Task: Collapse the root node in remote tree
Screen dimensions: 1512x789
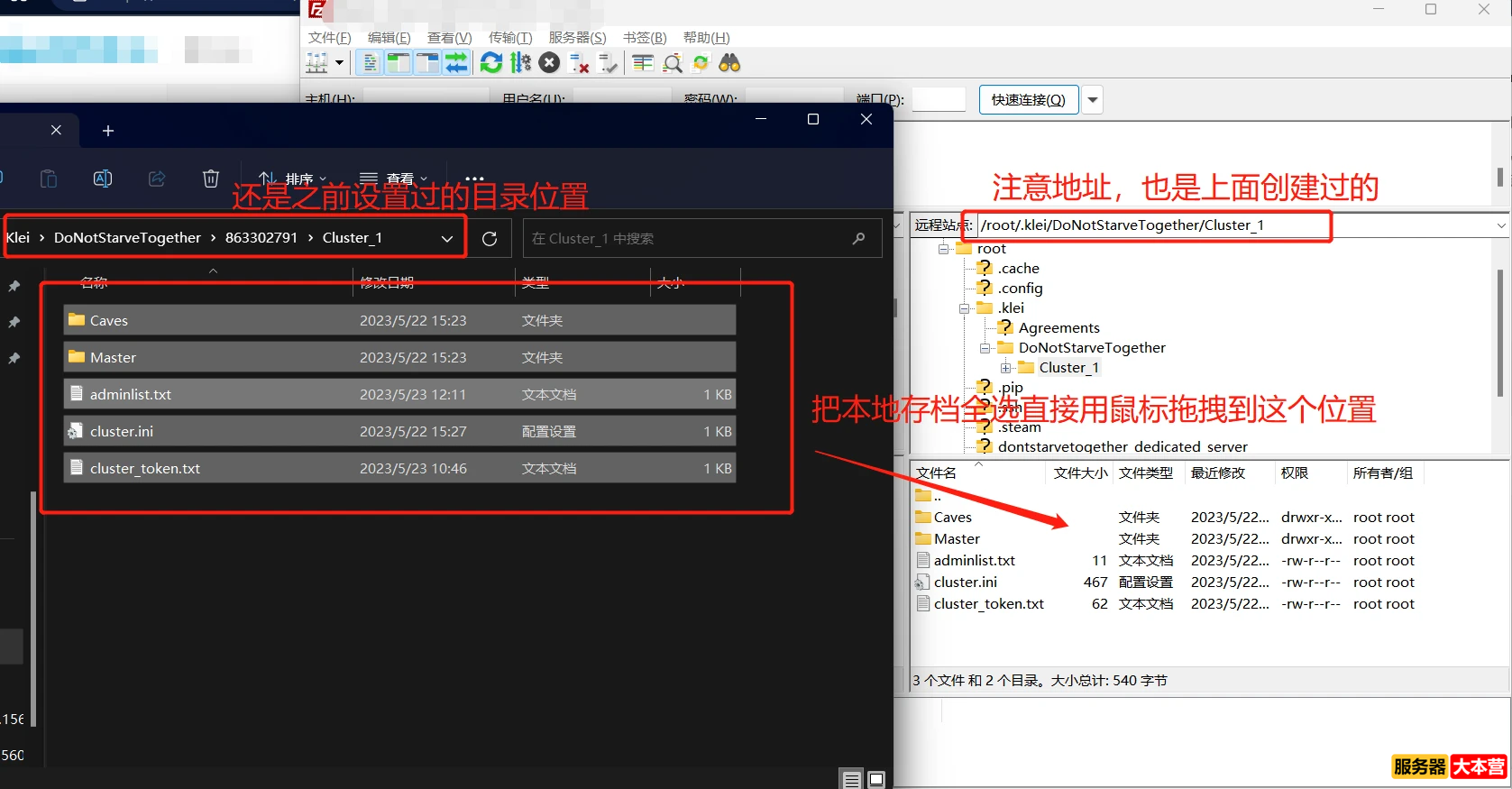Action: [944, 249]
